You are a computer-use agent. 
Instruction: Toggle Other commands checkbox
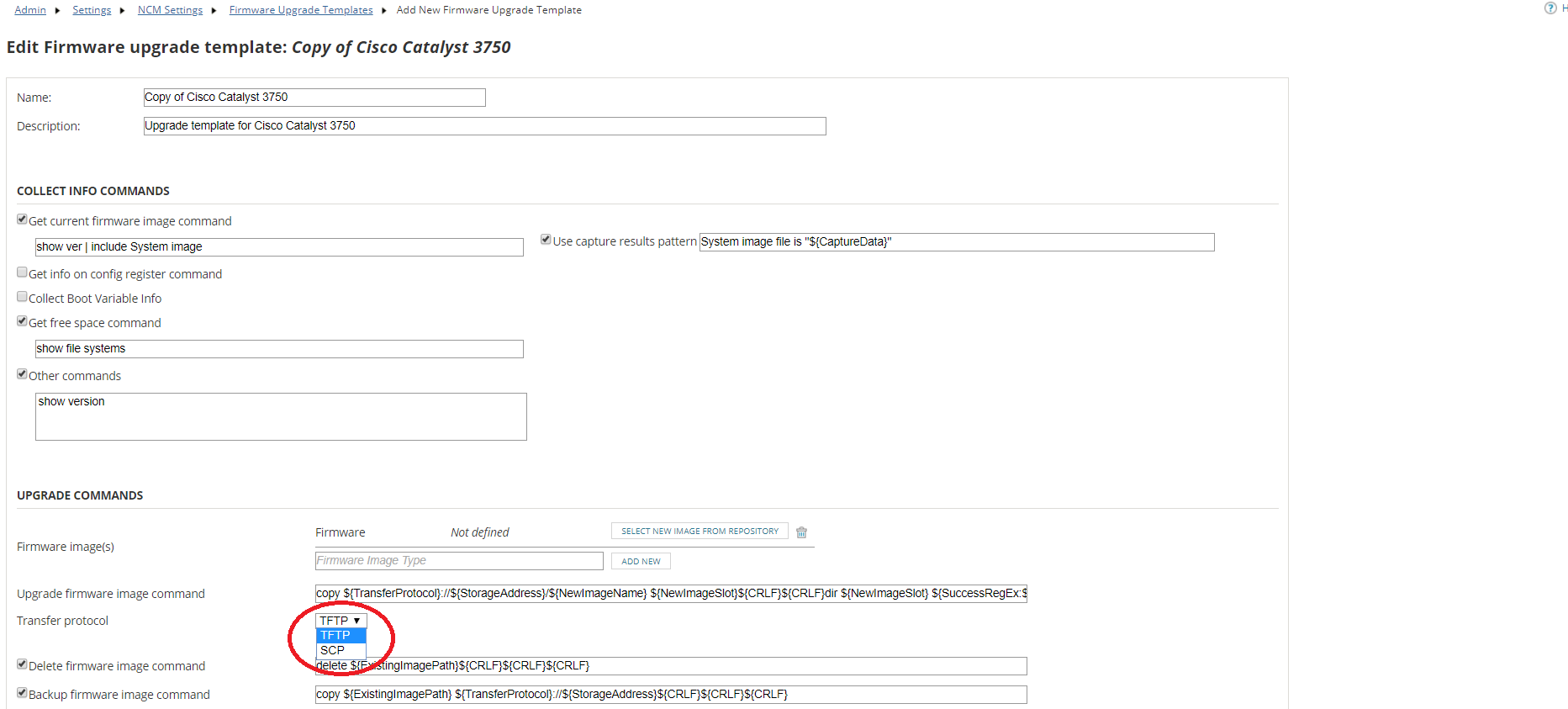point(22,374)
